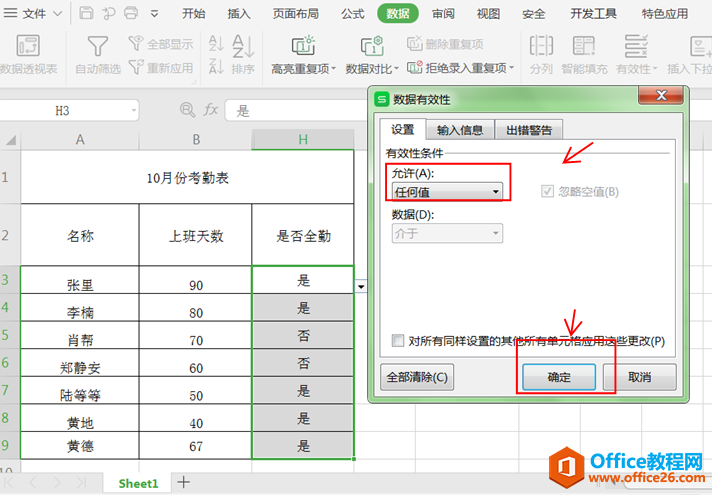Click the fx insert function icon
This screenshot has width=712, height=495.
pyautogui.click(x=211, y=110)
